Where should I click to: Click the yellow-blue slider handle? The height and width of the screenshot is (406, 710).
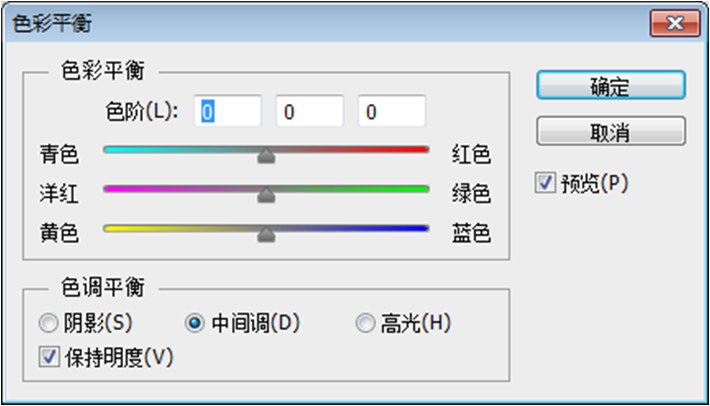coord(266,234)
